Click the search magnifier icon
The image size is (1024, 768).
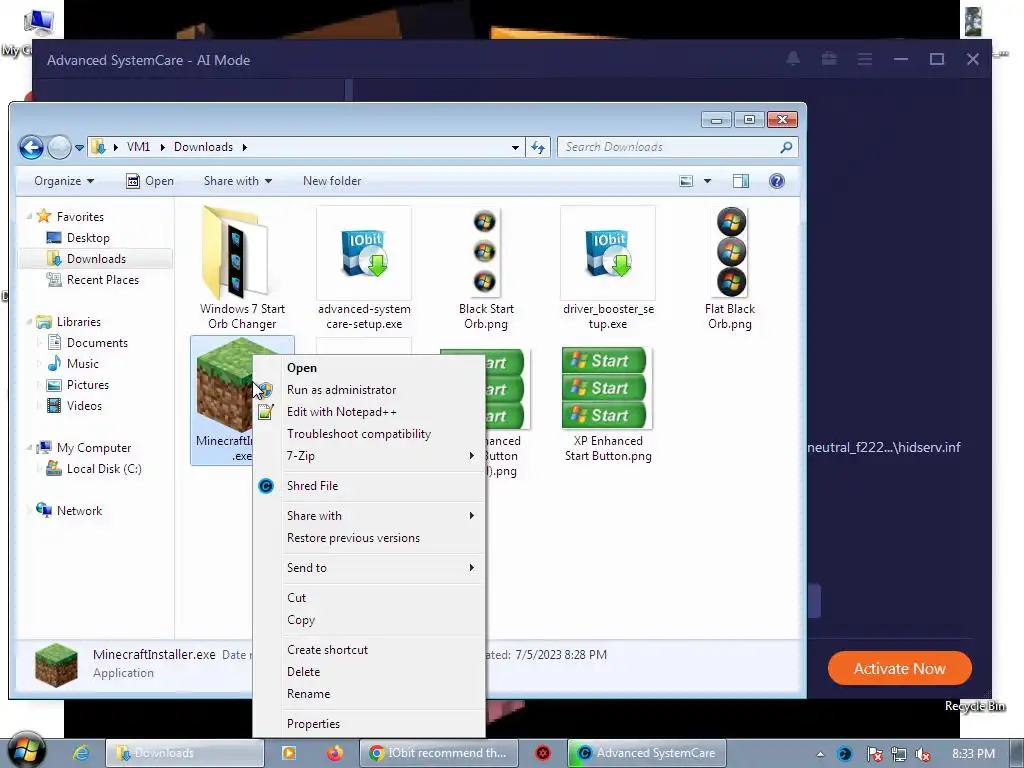[x=786, y=147]
